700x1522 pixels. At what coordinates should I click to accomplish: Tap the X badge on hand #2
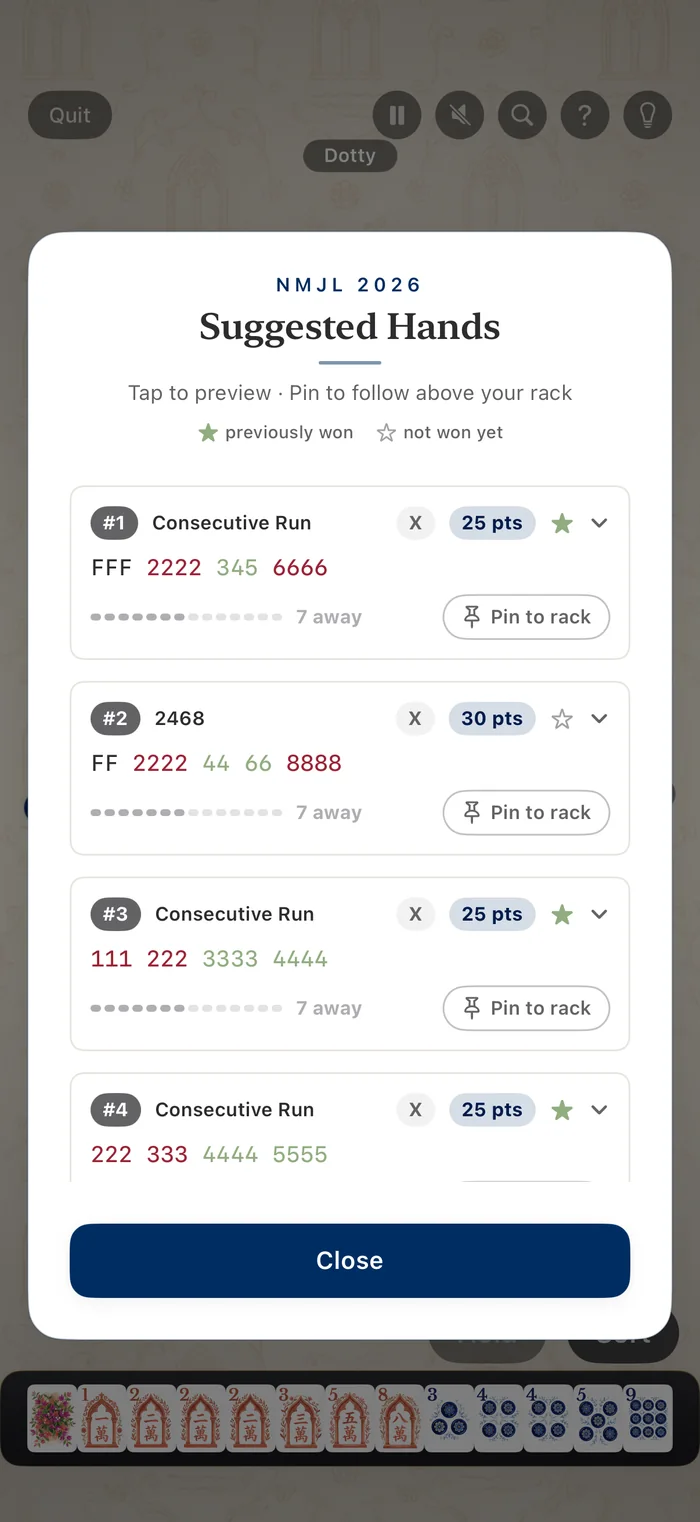click(x=415, y=718)
